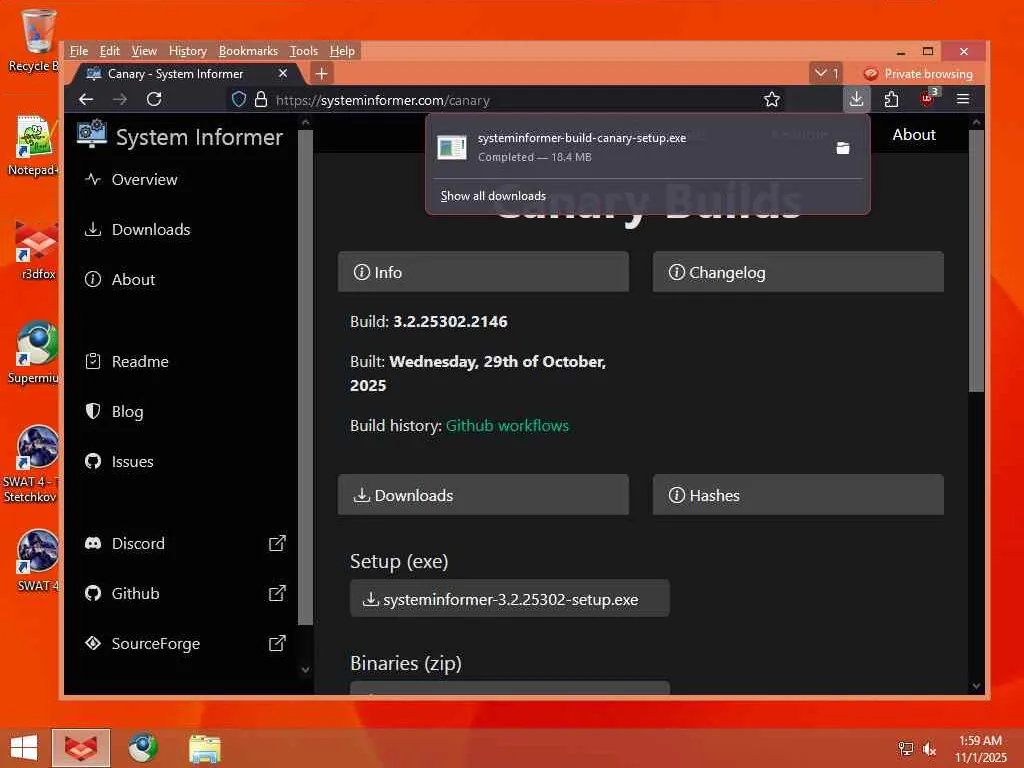Click Show all downloads

493,196
